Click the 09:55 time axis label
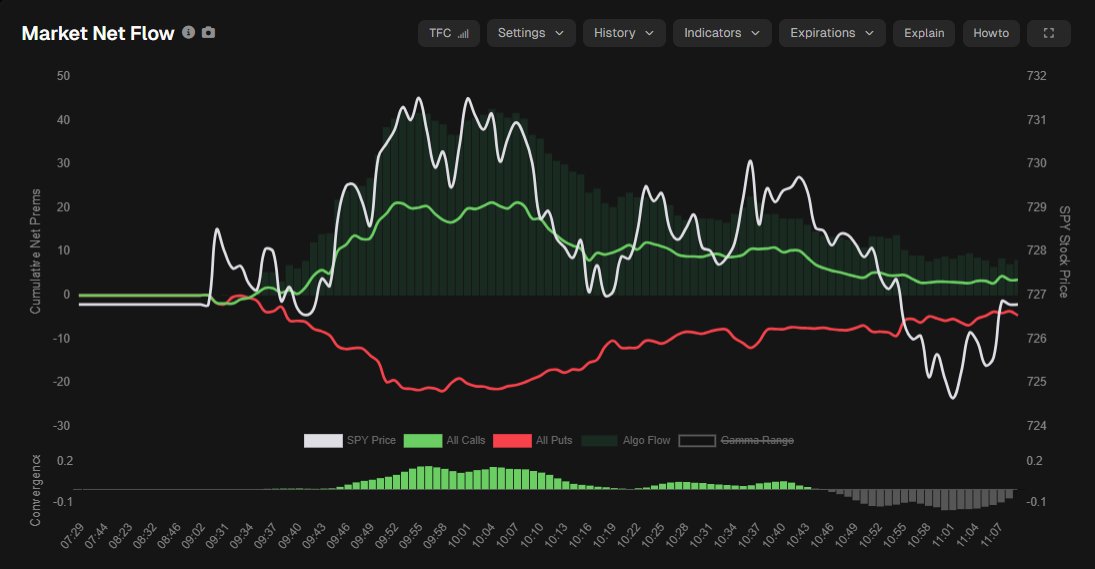This screenshot has height=569, width=1095. [411, 536]
